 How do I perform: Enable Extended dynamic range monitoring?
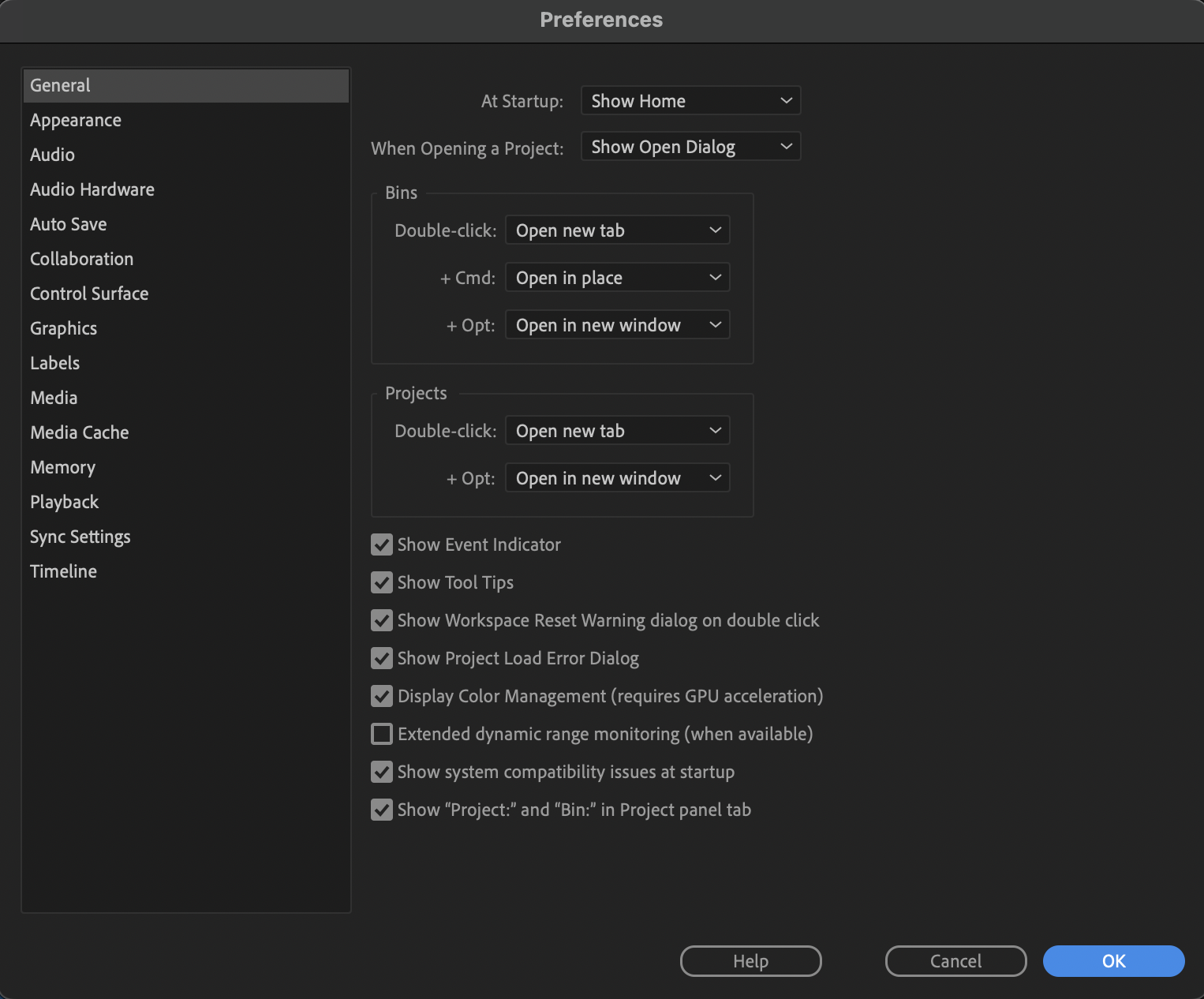381,733
